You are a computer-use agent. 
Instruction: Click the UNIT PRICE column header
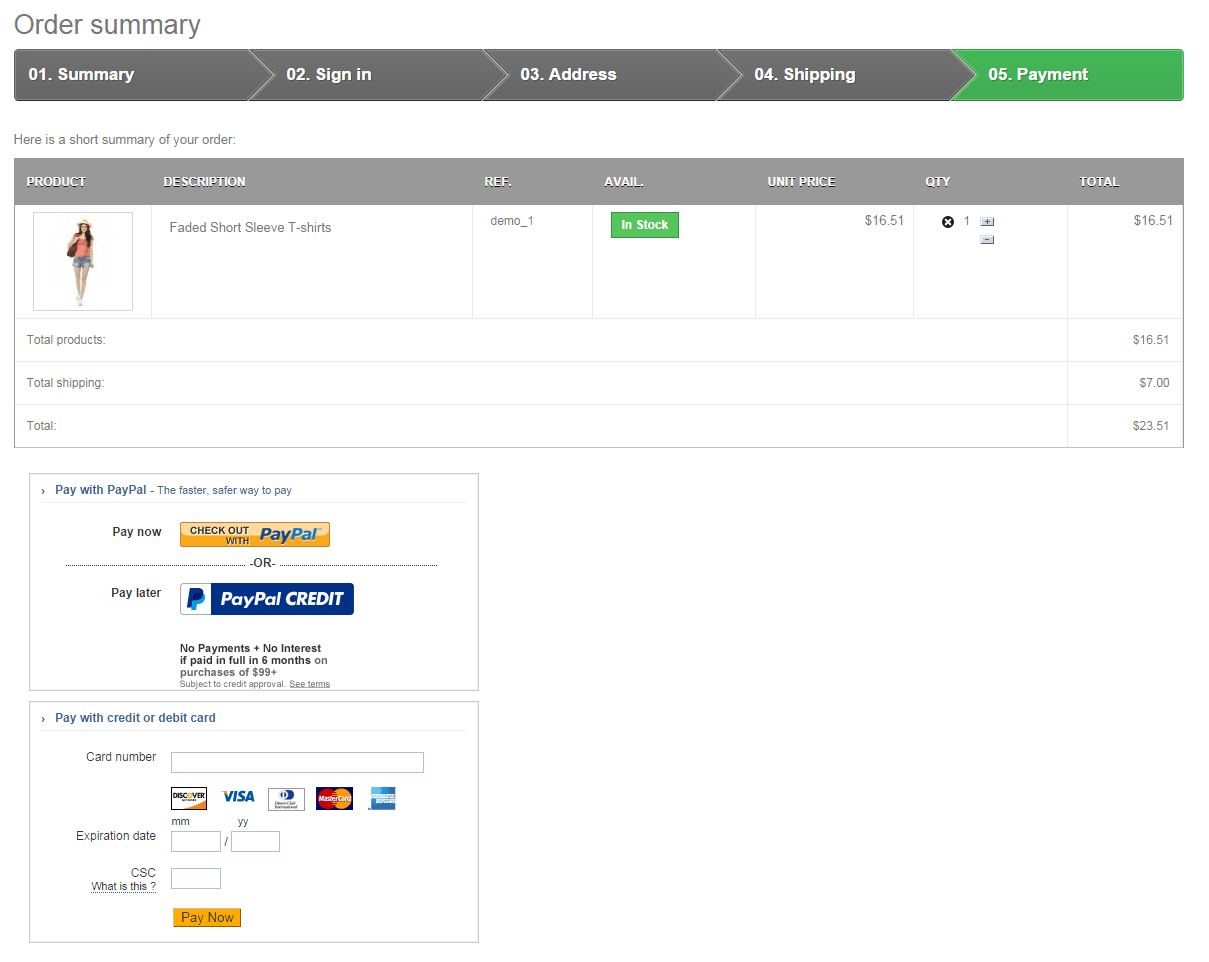pyautogui.click(x=801, y=182)
